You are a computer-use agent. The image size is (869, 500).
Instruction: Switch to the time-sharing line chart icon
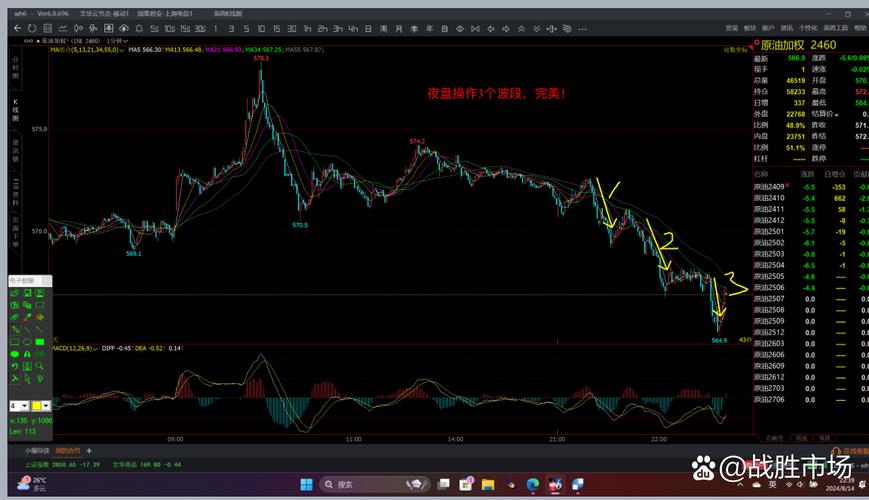pyautogui.click(x=63, y=28)
